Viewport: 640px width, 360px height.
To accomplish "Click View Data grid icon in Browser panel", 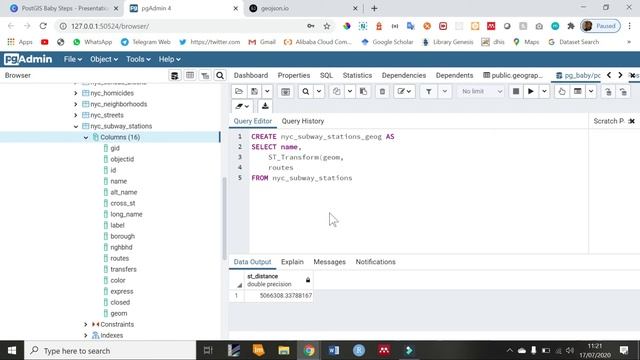I will (x=190, y=76).
